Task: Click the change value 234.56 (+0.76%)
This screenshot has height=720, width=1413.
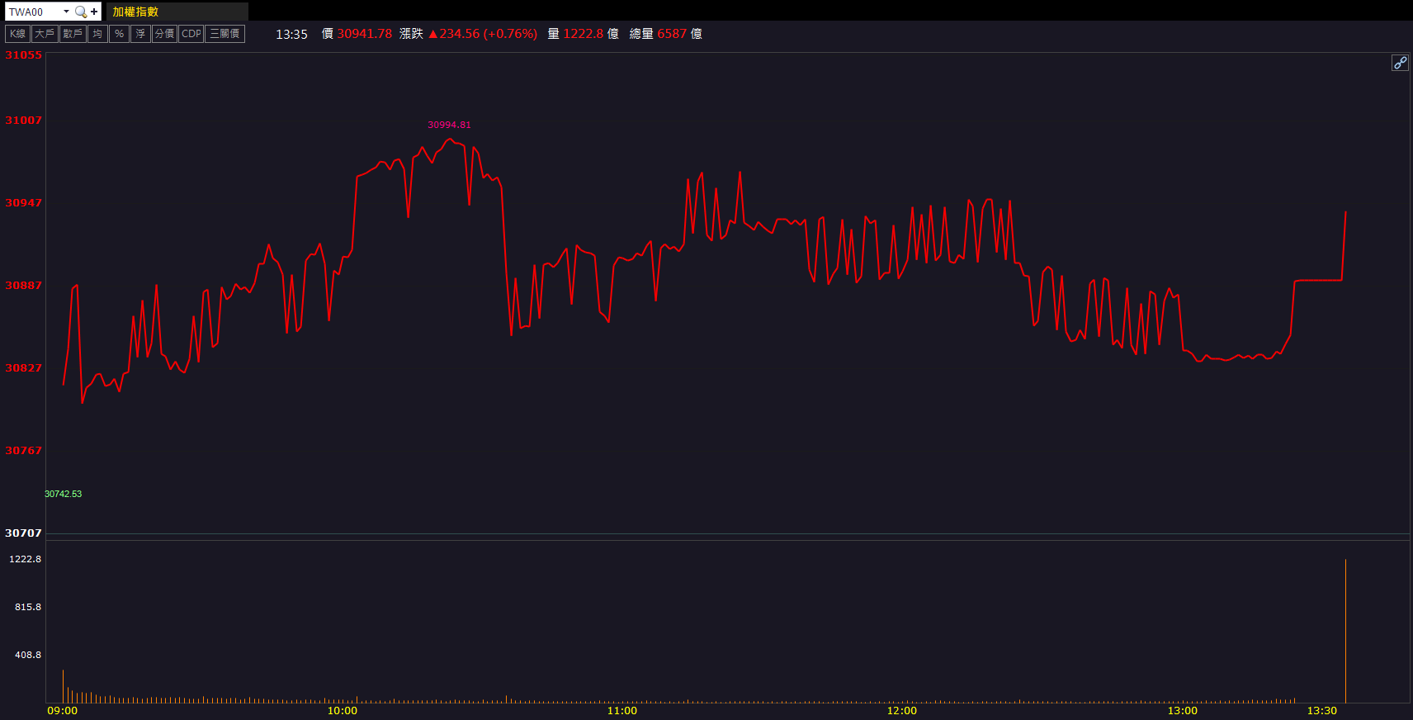Action: pyautogui.click(x=482, y=34)
